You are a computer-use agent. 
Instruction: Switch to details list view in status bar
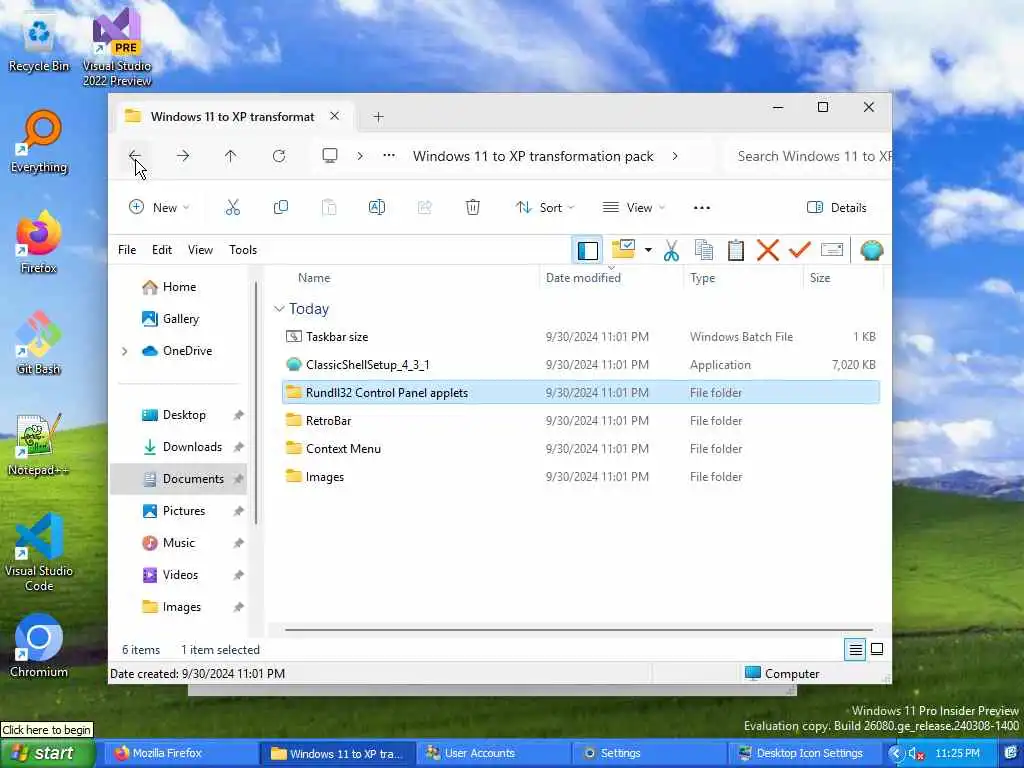(855, 649)
